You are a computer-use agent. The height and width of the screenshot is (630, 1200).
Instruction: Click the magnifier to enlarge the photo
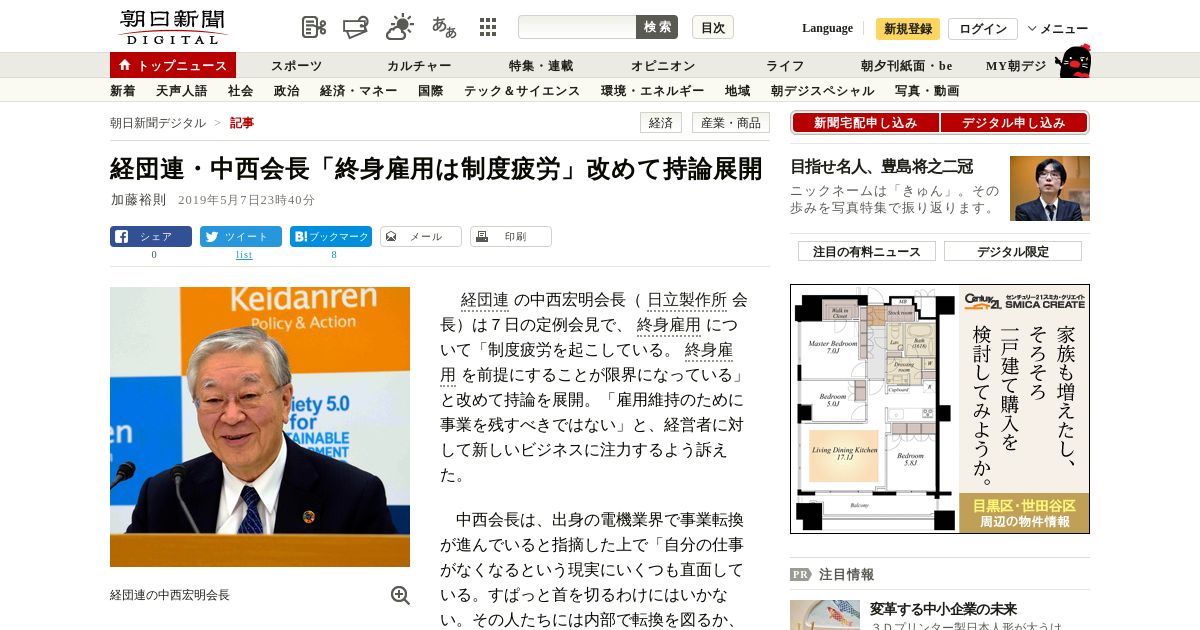[x=400, y=595]
